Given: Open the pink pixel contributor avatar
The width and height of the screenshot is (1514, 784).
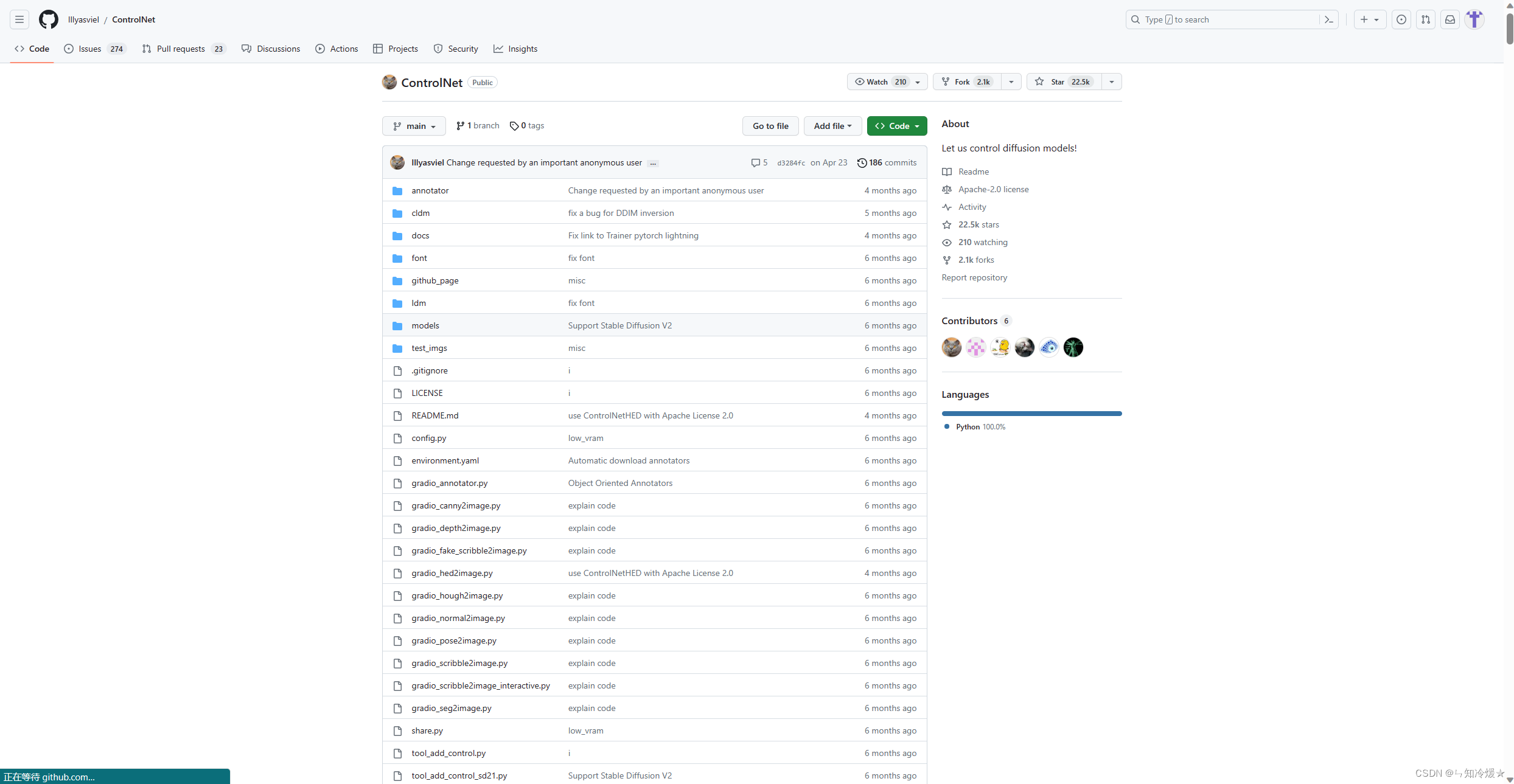Looking at the screenshot, I should (976, 347).
